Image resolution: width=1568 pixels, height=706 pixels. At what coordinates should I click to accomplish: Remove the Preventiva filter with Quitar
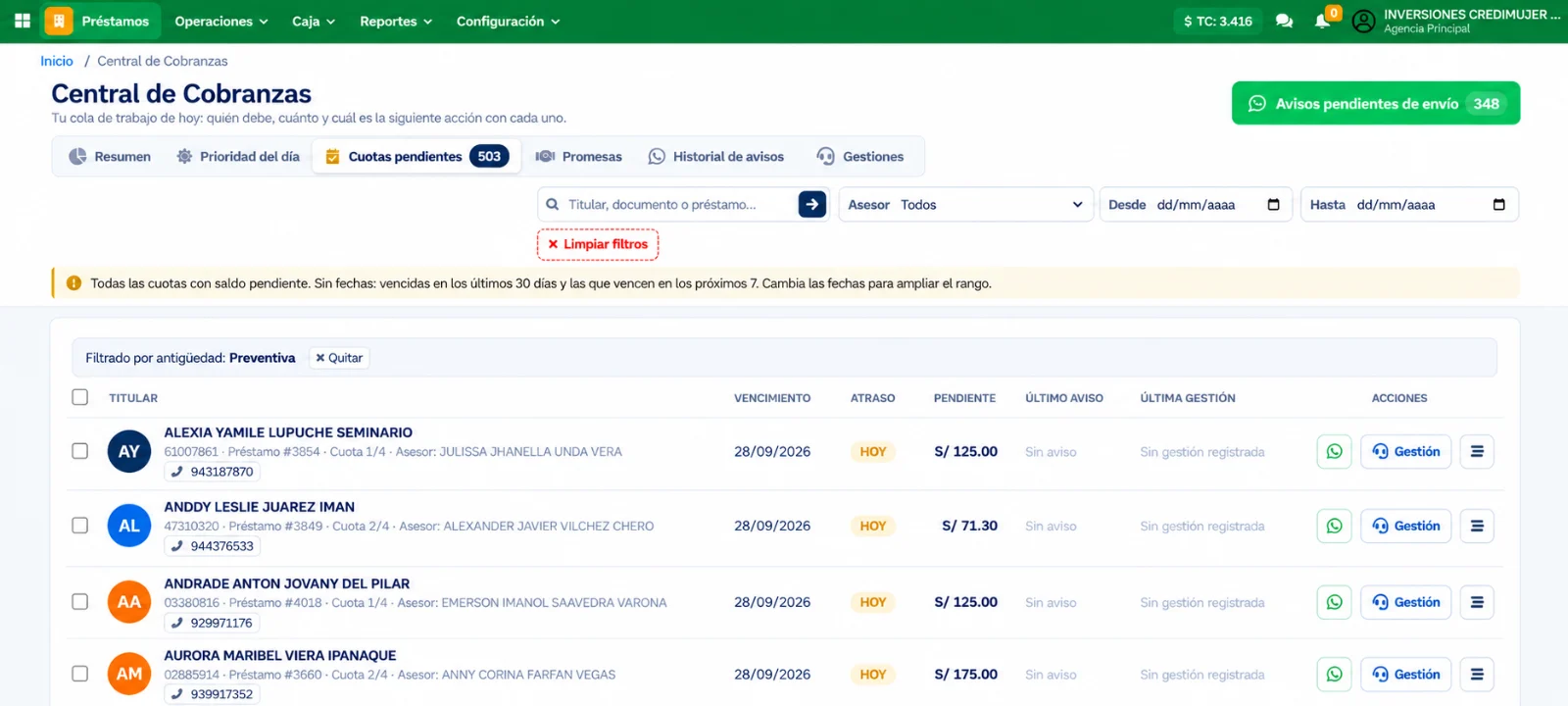tap(339, 358)
